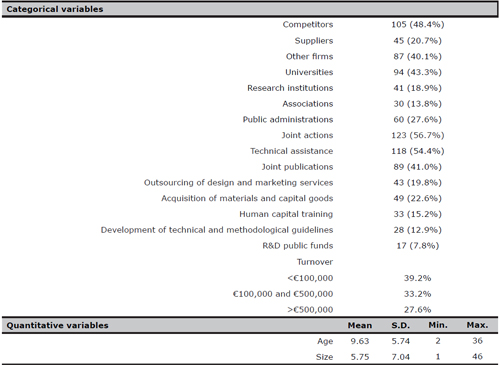Viewport: 500px width, 365px height.
Task: Click the 'Size' row label
Action: 324,357
